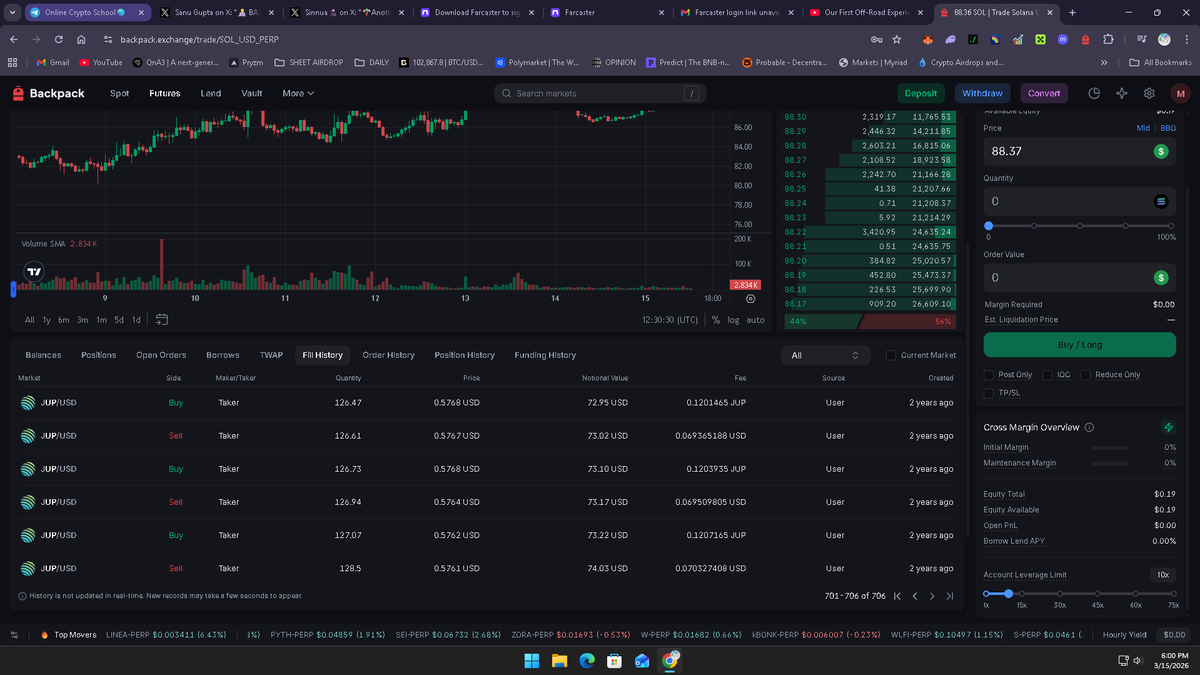The width and height of the screenshot is (1200, 675).
Task: Open the All filter dropdown in fill history
Action: pyautogui.click(x=825, y=355)
